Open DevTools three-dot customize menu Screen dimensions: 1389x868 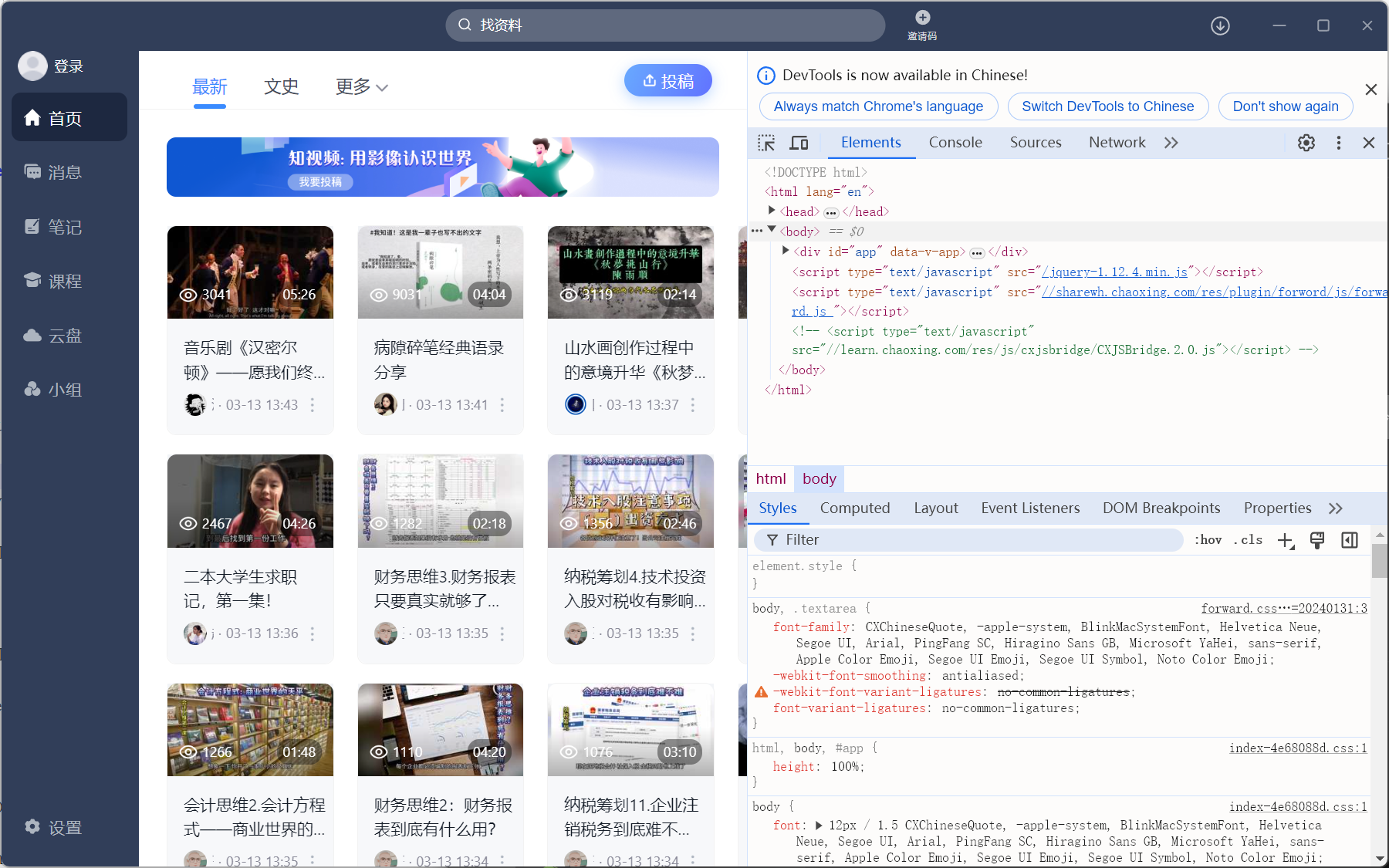coord(1339,143)
